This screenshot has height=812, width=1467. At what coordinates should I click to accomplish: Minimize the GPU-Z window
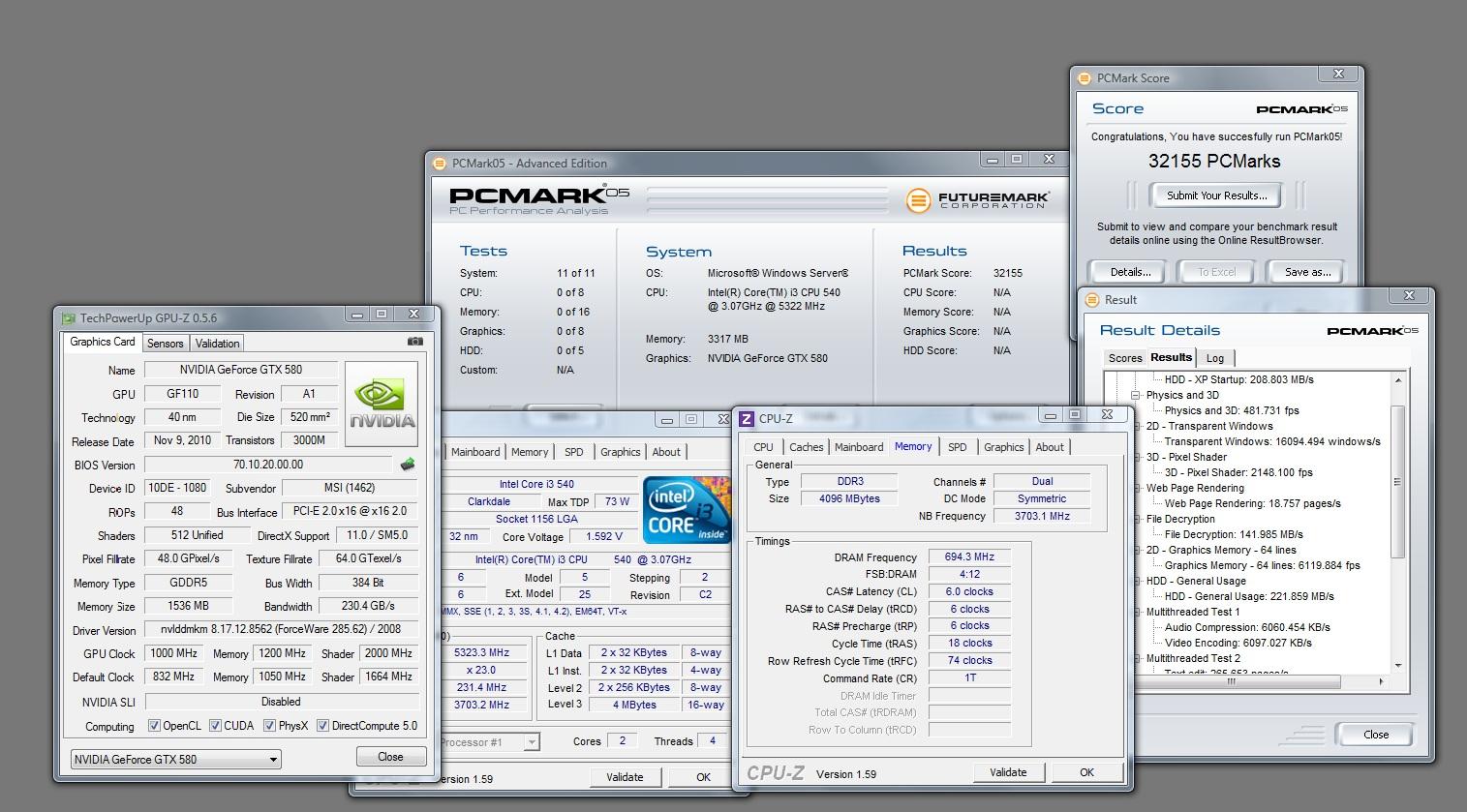[x=357, y=314]
